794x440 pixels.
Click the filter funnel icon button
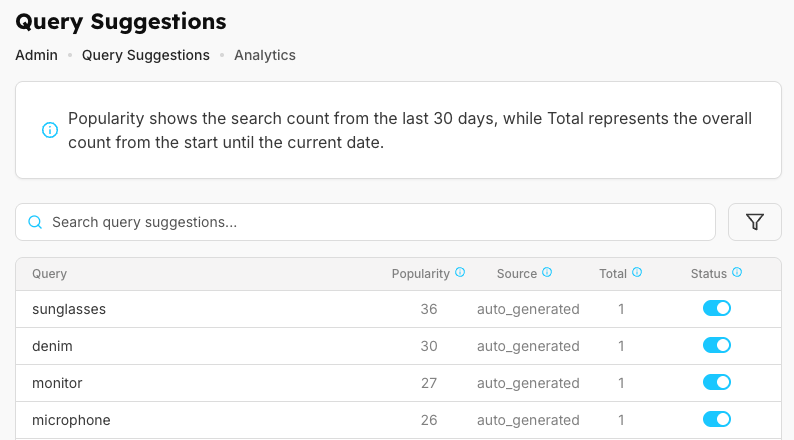pyautogui.click(x=755, y=222)
